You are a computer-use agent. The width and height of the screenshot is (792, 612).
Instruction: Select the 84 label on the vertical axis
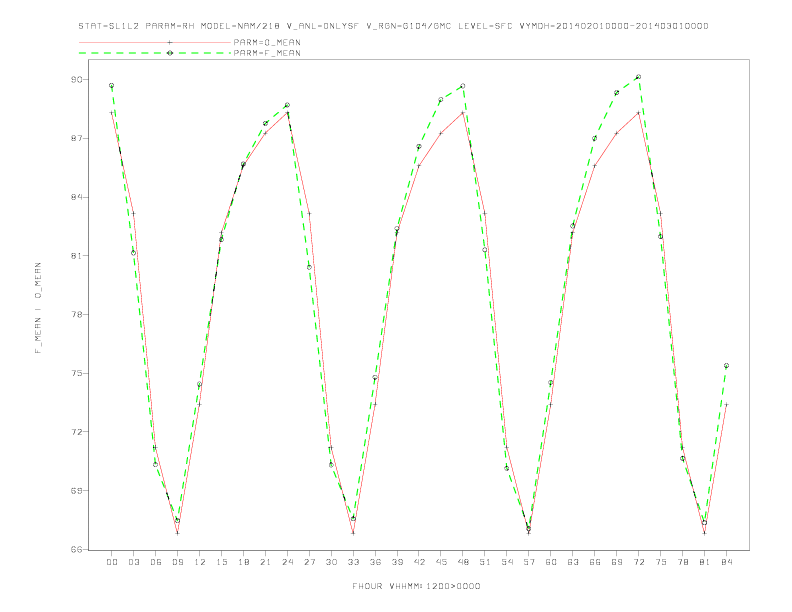77,197
